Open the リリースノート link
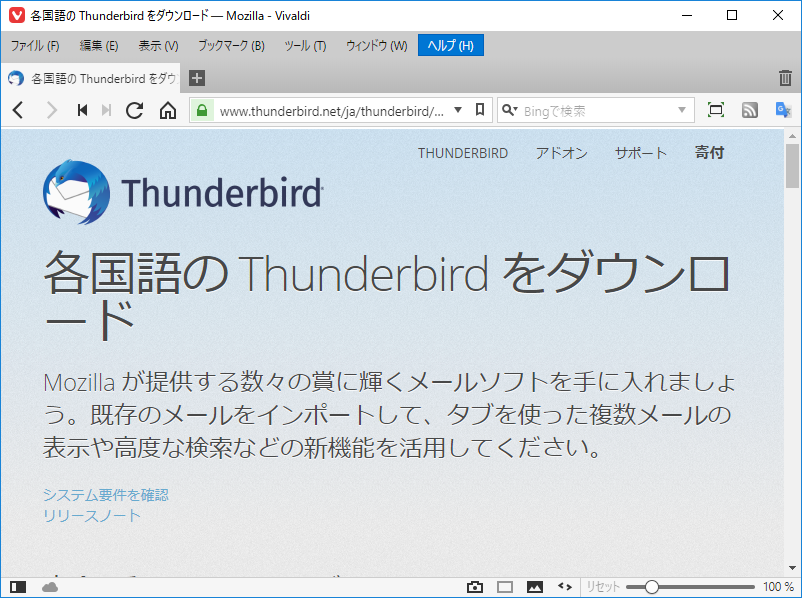This screenshot has width=802, height=598. [92, 516]
